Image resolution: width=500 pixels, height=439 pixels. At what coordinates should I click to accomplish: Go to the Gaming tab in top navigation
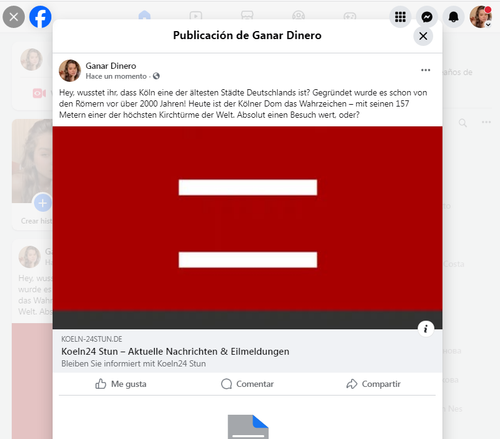[350, 15]
